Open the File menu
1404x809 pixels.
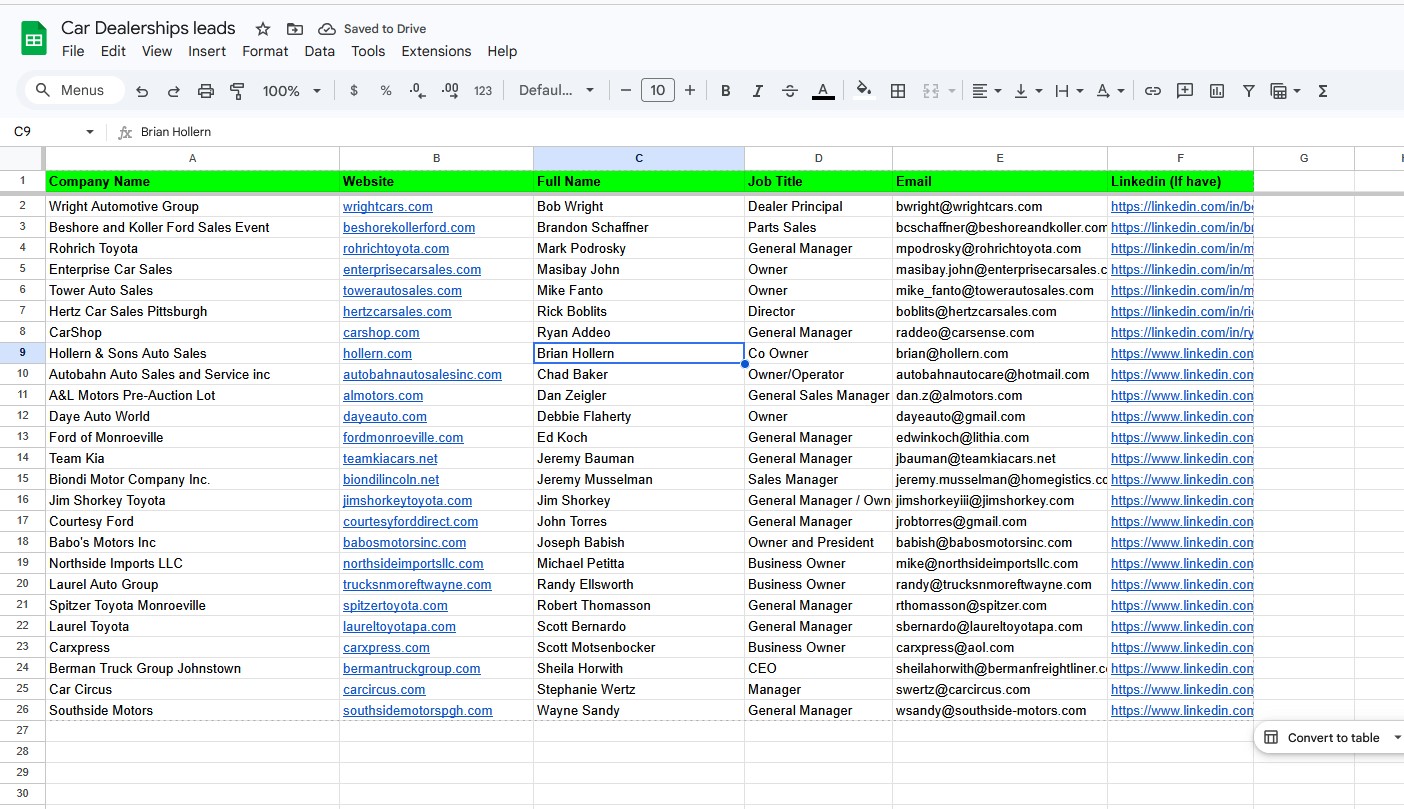point(73,51)
